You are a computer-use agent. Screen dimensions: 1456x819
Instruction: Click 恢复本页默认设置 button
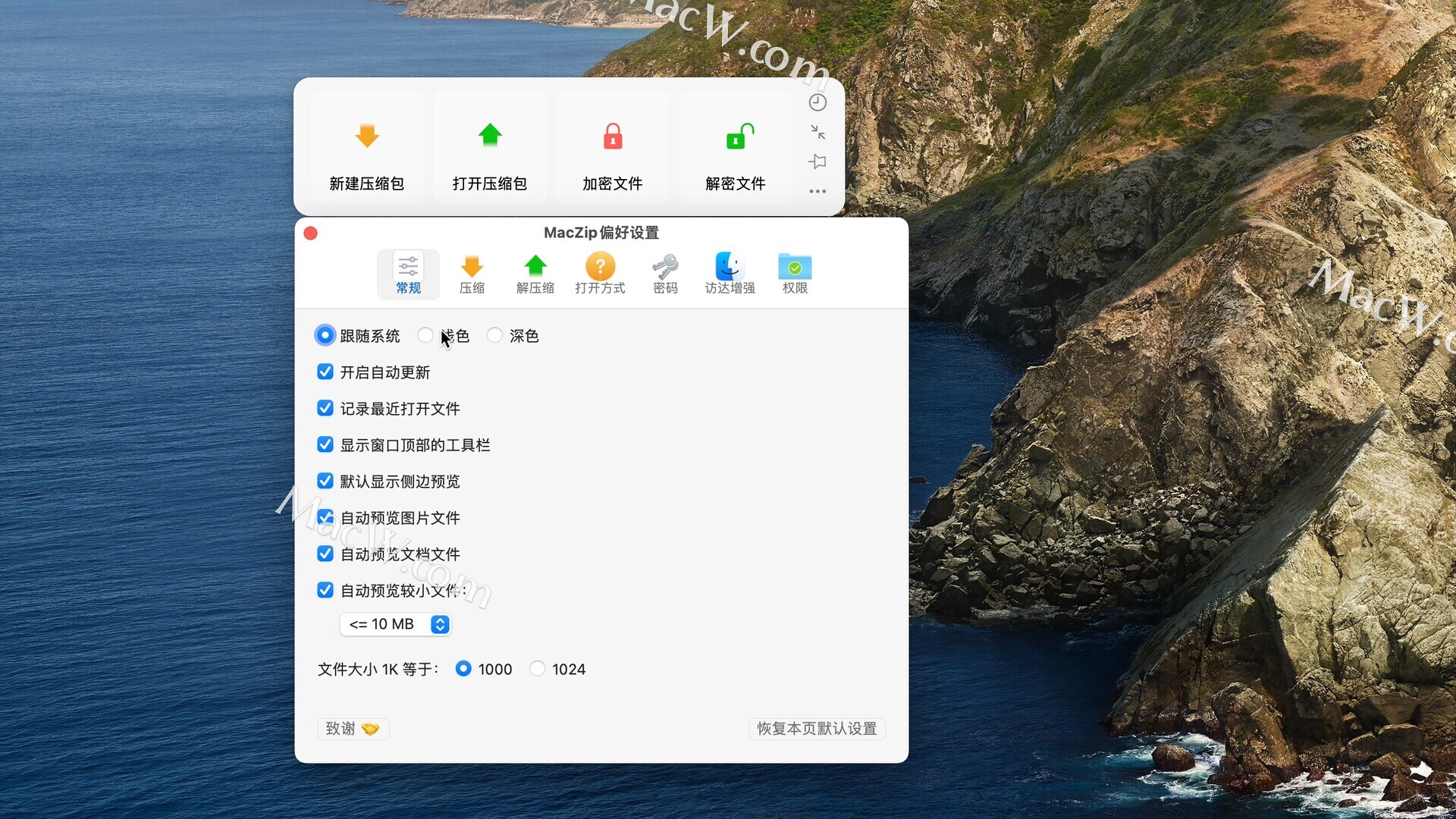817,729
